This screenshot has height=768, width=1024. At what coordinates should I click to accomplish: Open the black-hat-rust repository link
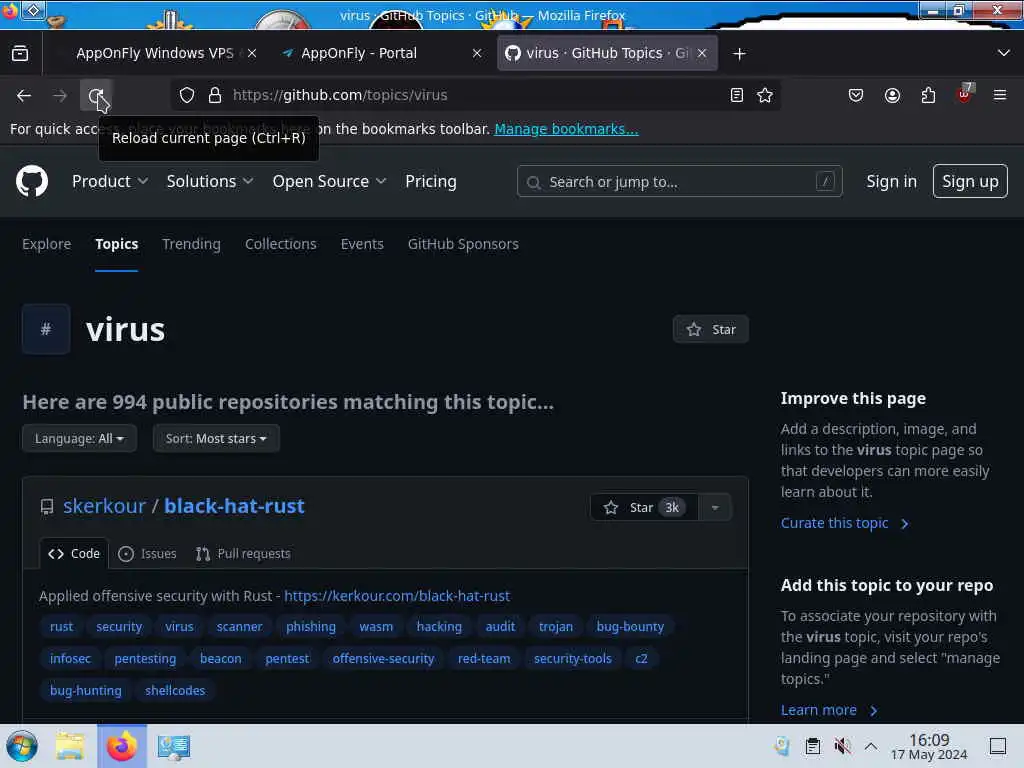point(234,506)
